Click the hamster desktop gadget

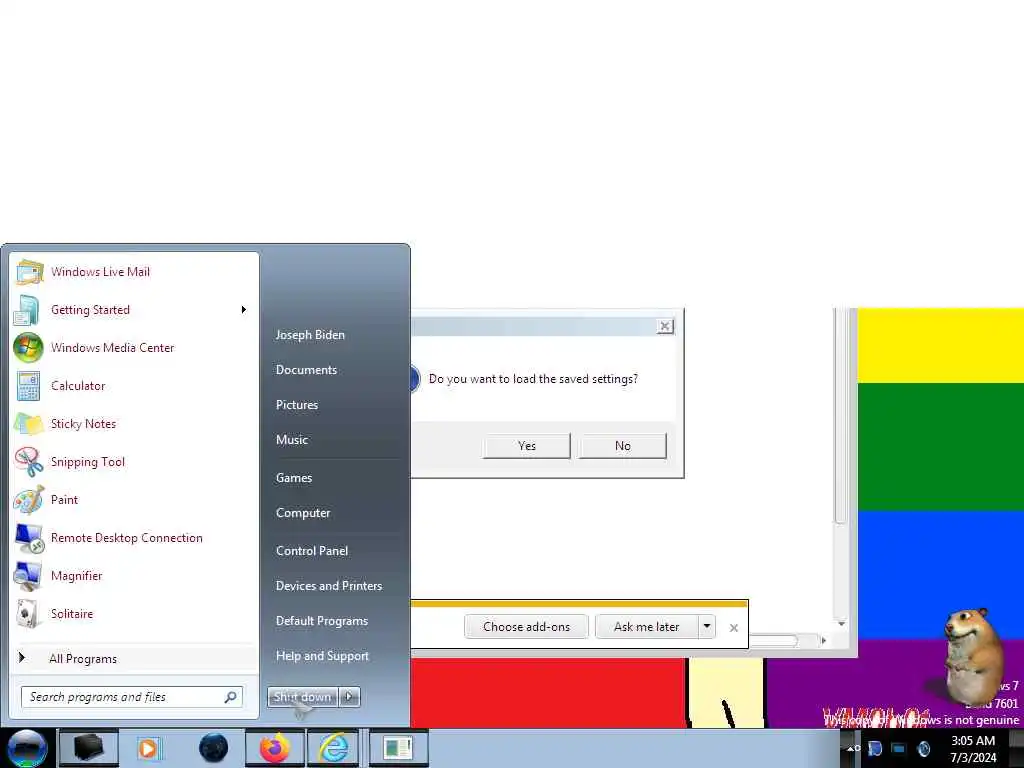[972, 656]
